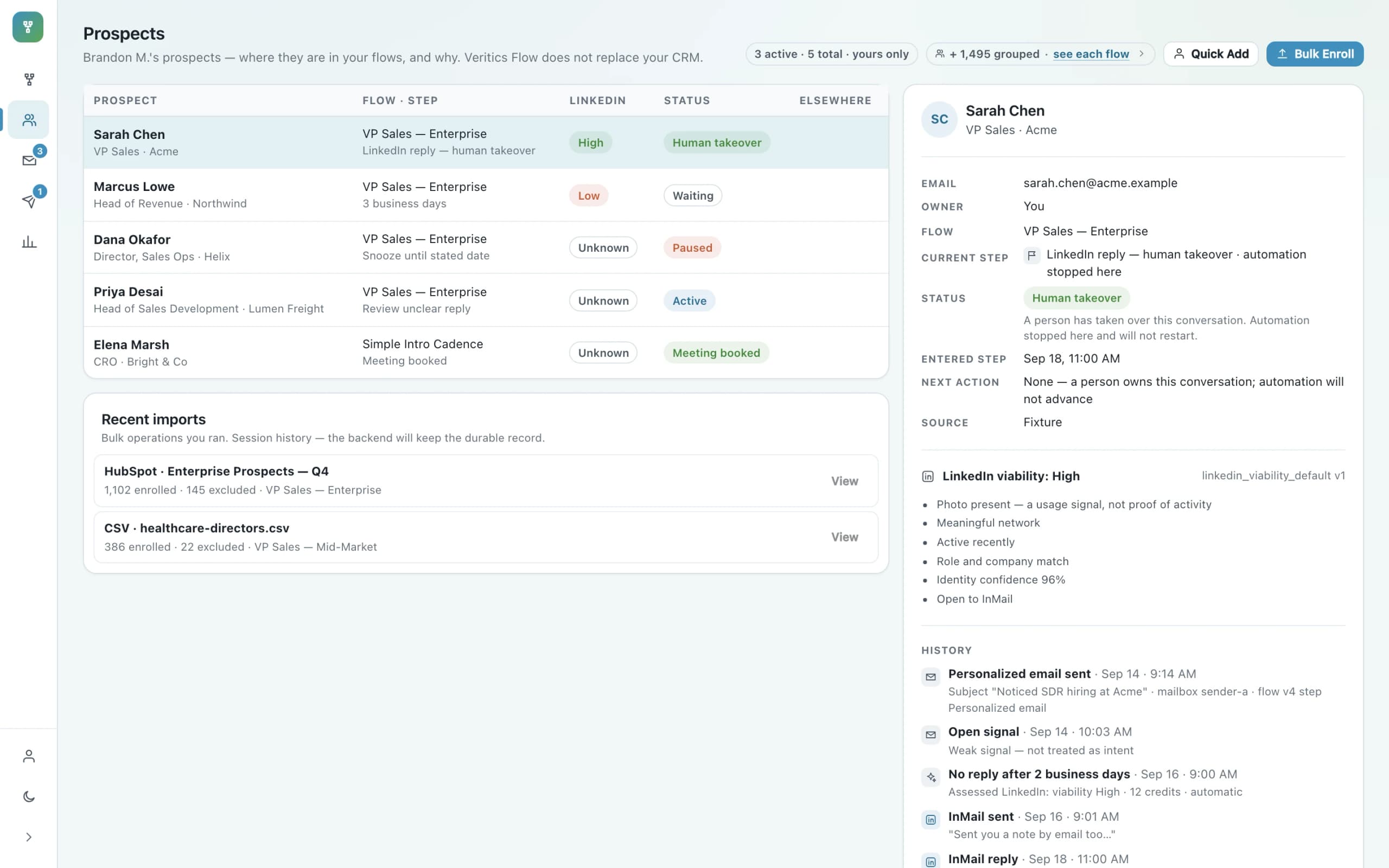This screenshot has width=1389, height=868.
Task: Expand the sidebar with the chevron
Action: [29, 837]
